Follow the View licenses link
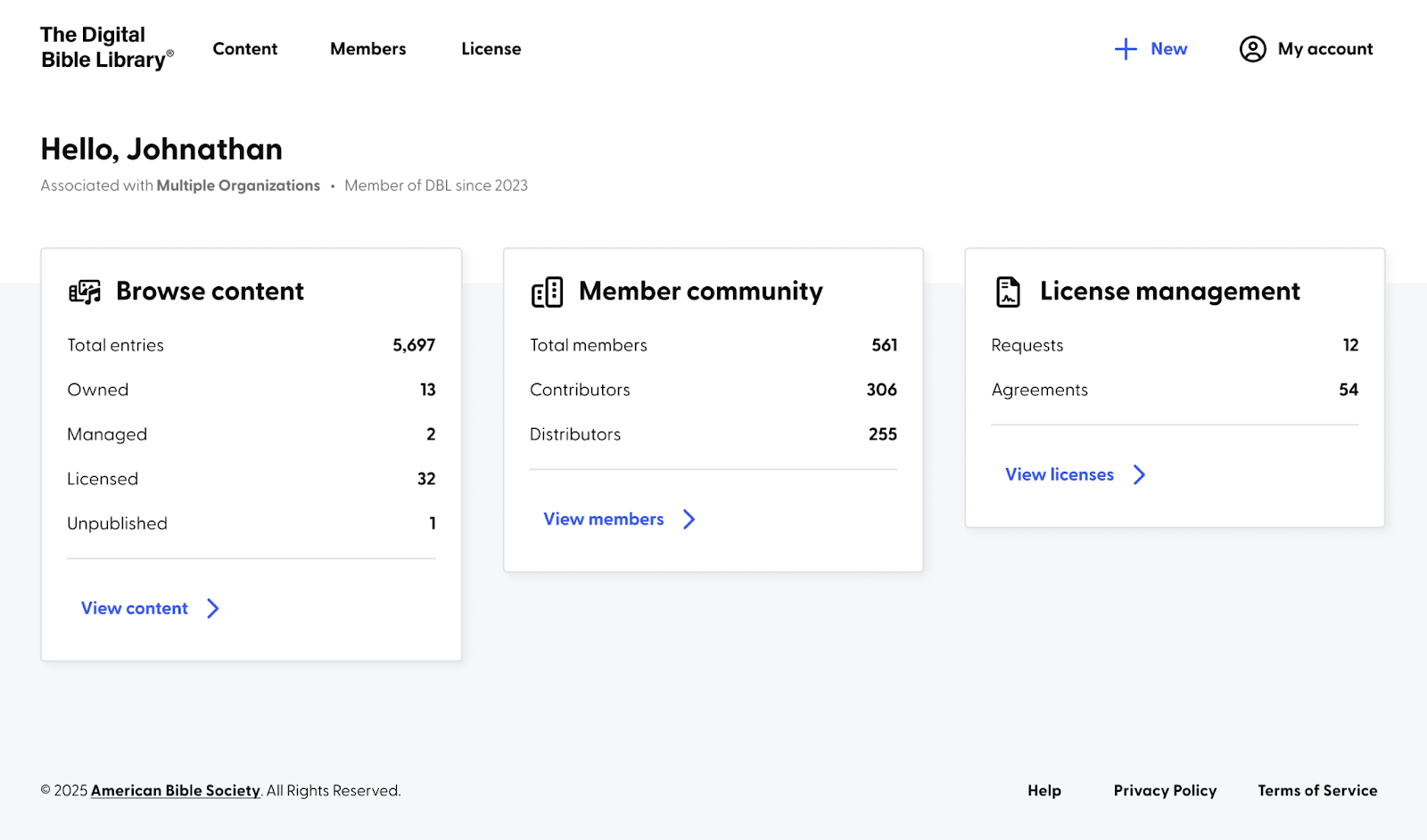 click(1060, 474)
